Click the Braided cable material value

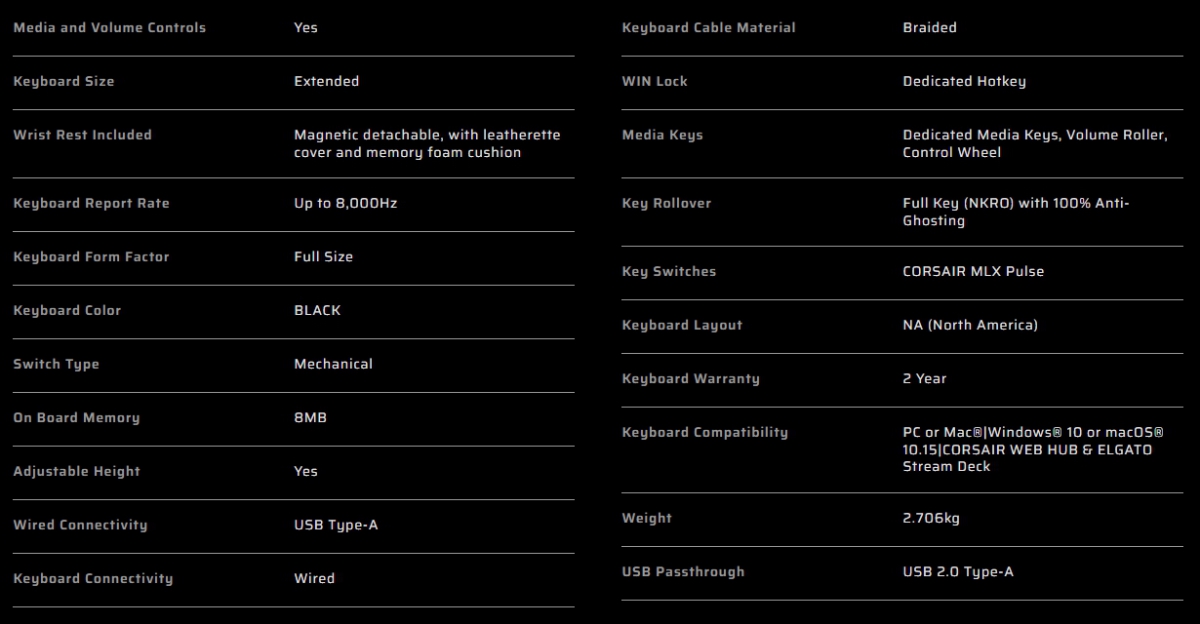tap(929, 28)
